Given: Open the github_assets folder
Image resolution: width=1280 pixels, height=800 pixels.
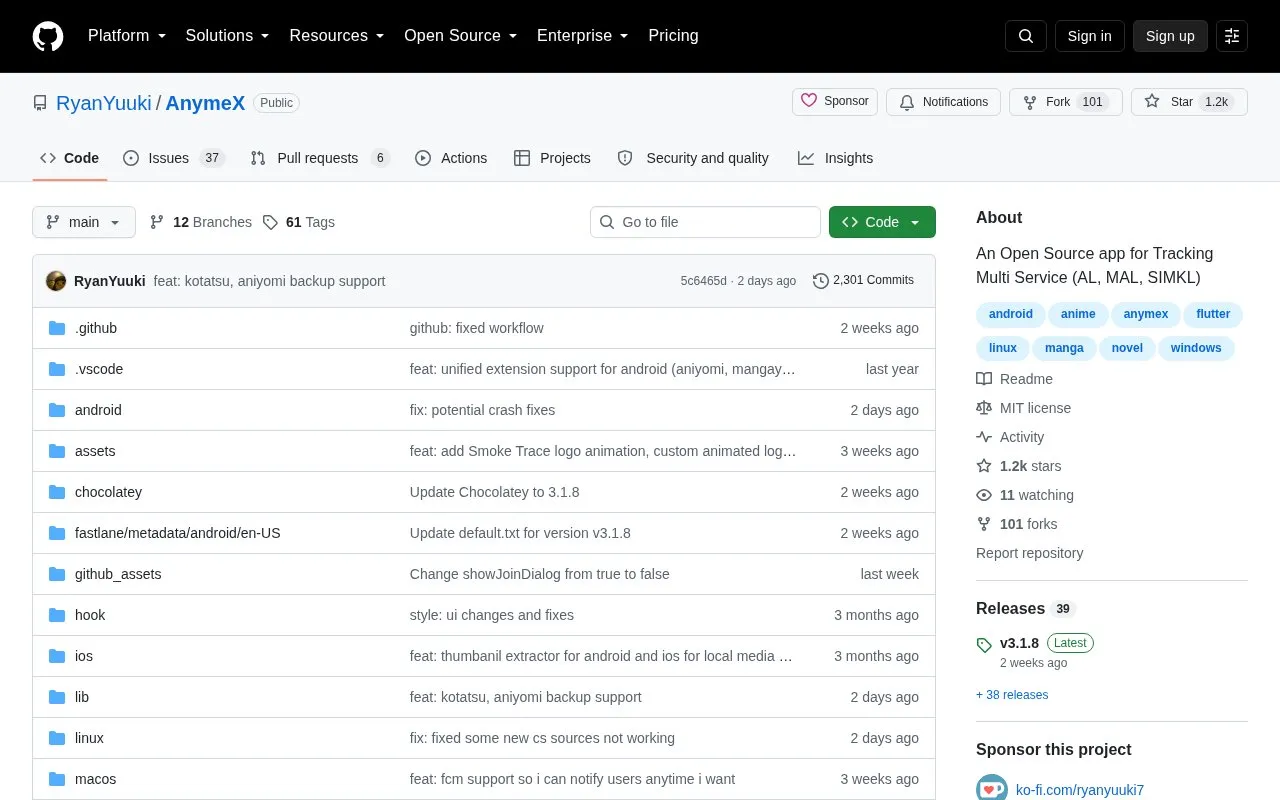Looking at the screenshot, I should pyautogui.click(x=118, y=574).
